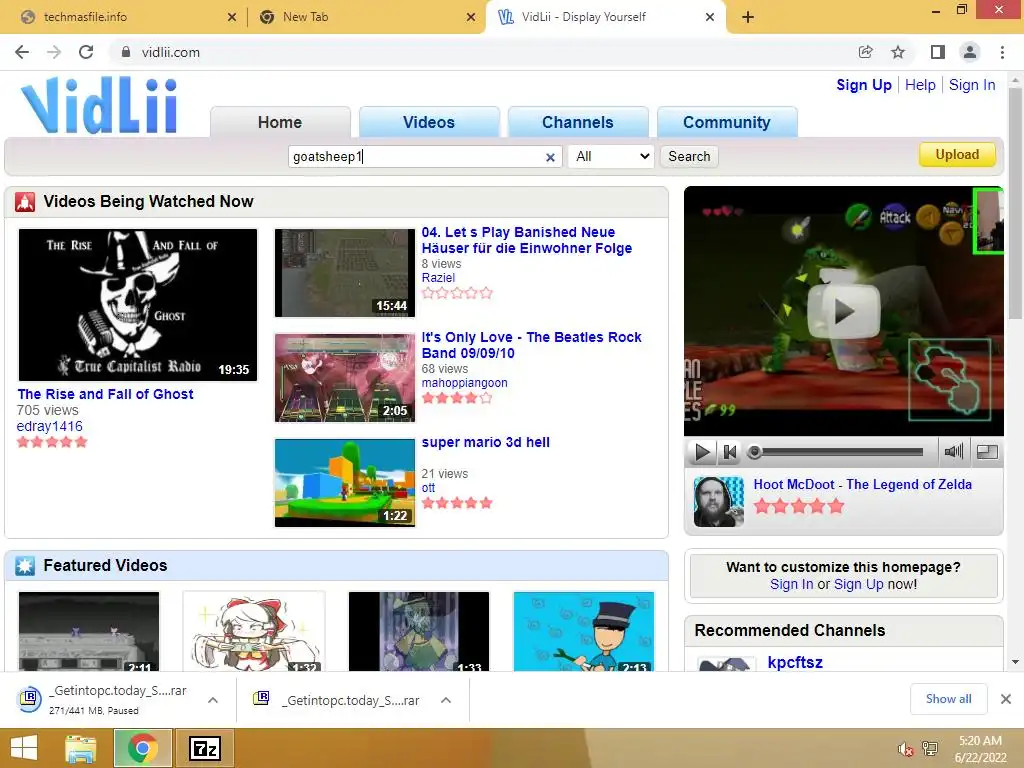Toggle the browser side panel icon

937,52
